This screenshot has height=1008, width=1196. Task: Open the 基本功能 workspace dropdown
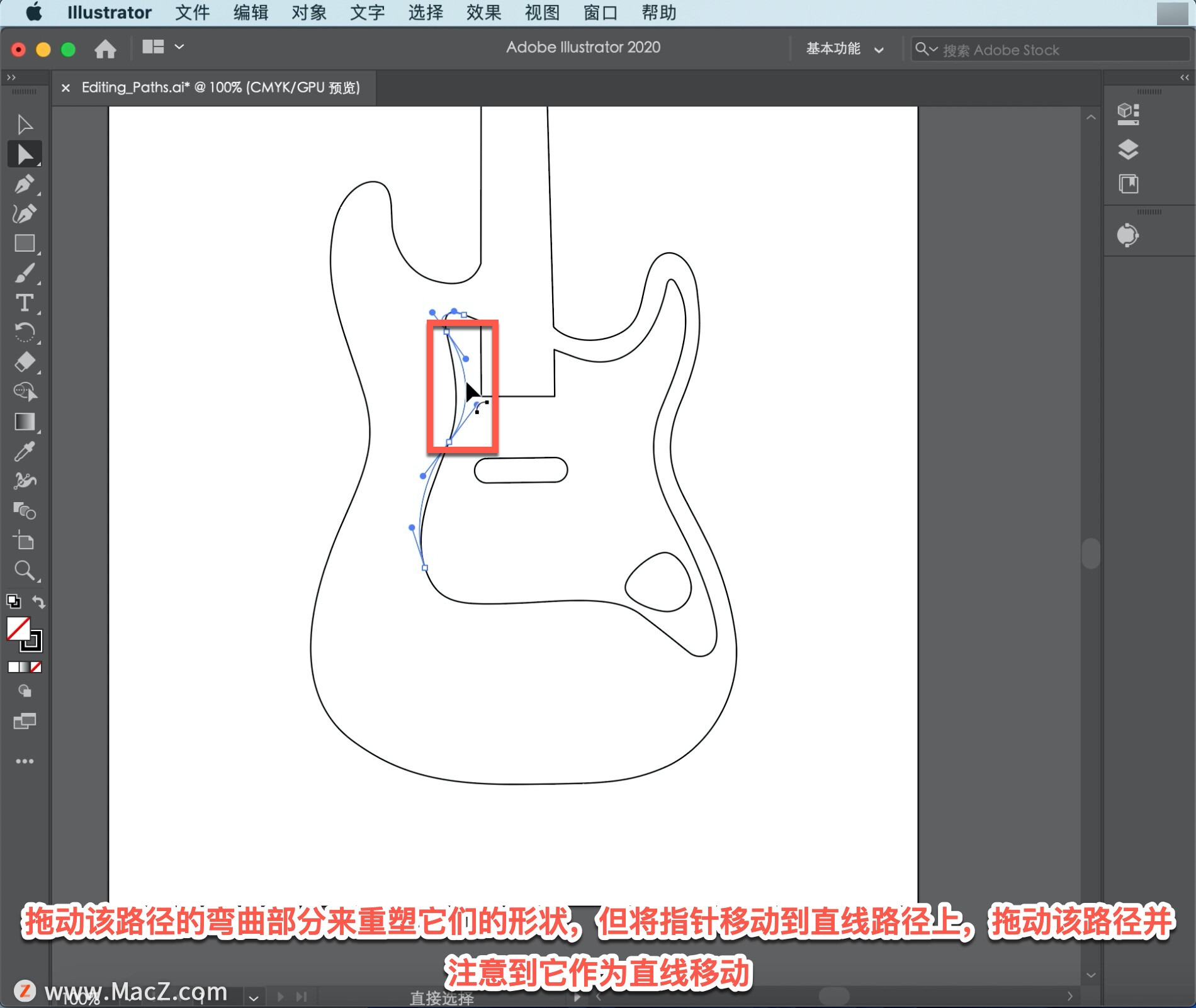(x=845, y=49)
